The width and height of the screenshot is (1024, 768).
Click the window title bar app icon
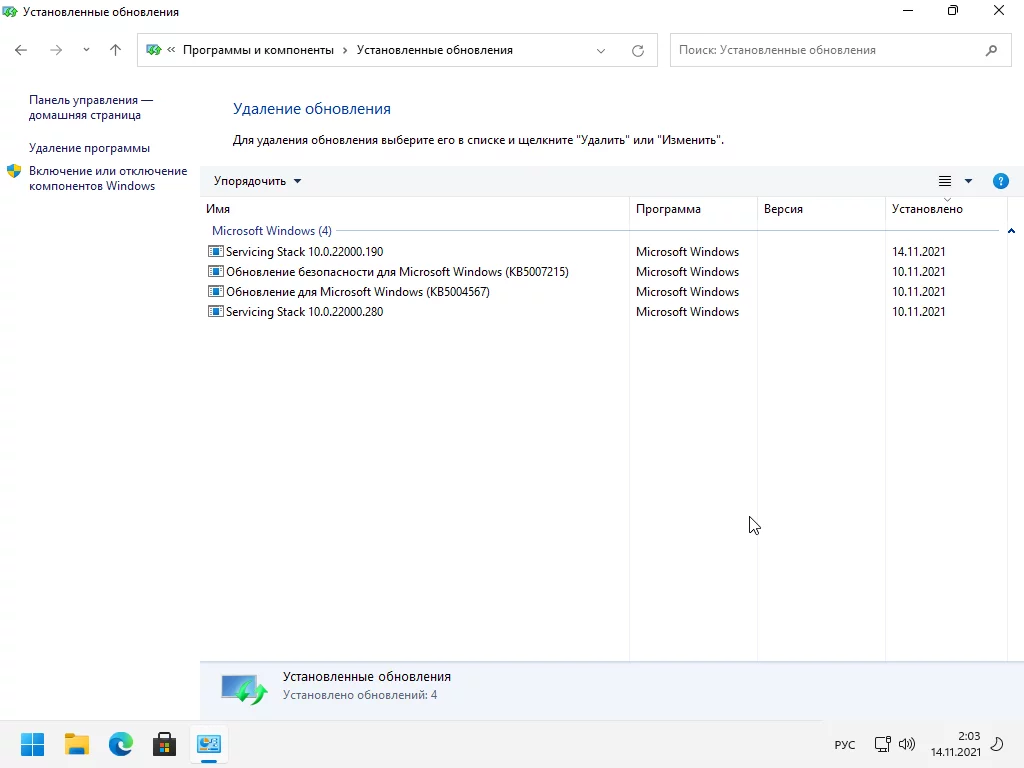[x=10, y=12]
